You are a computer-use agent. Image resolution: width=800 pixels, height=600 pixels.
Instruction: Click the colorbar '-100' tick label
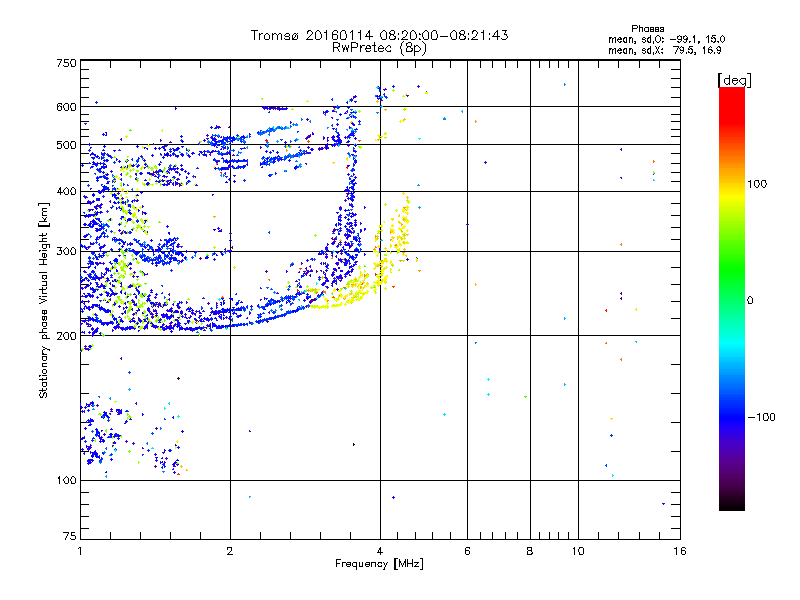pyautogui.click(x=762, y=417)
